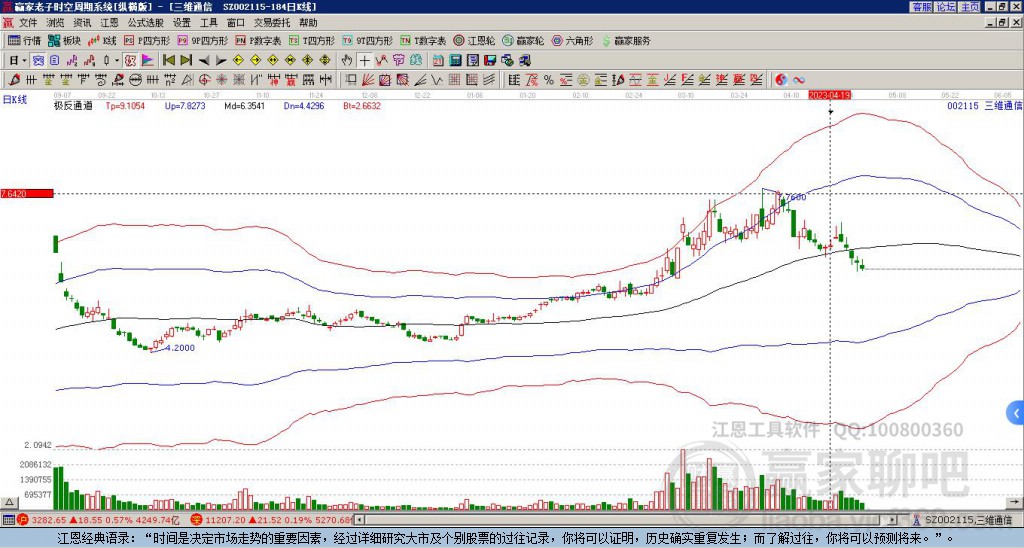Viewport: 1024px width, 548px height.
Task: Open the 公式选股 menu
Action: click(x=145, y=22)
